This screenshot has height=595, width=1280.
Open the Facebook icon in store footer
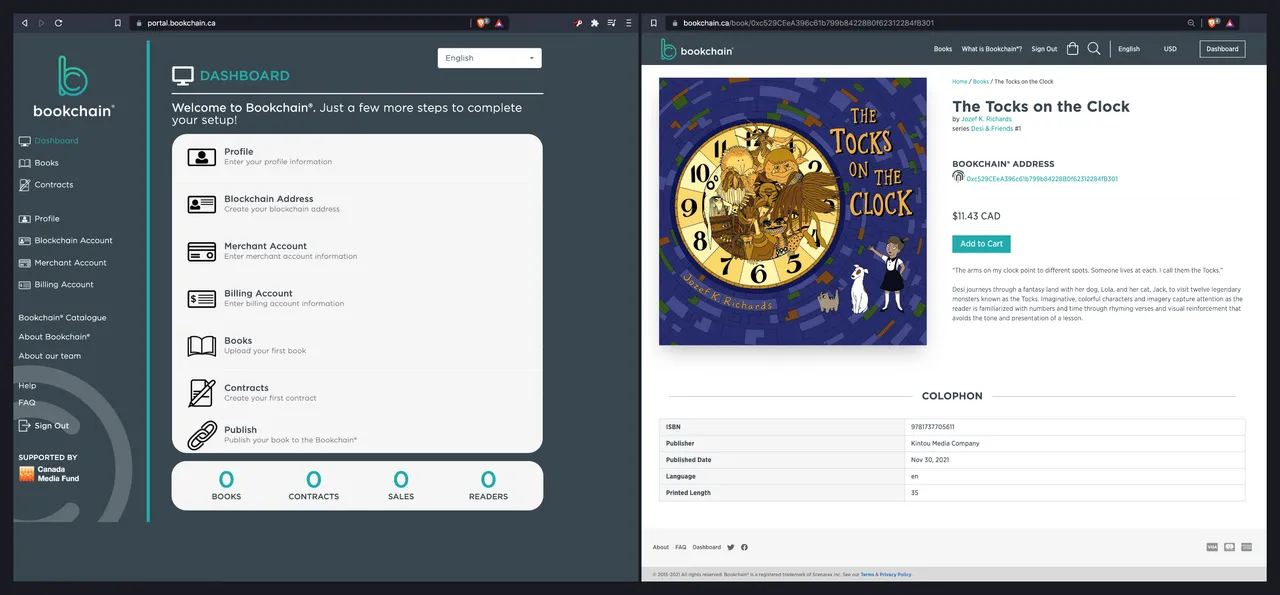tap(744, 547)
